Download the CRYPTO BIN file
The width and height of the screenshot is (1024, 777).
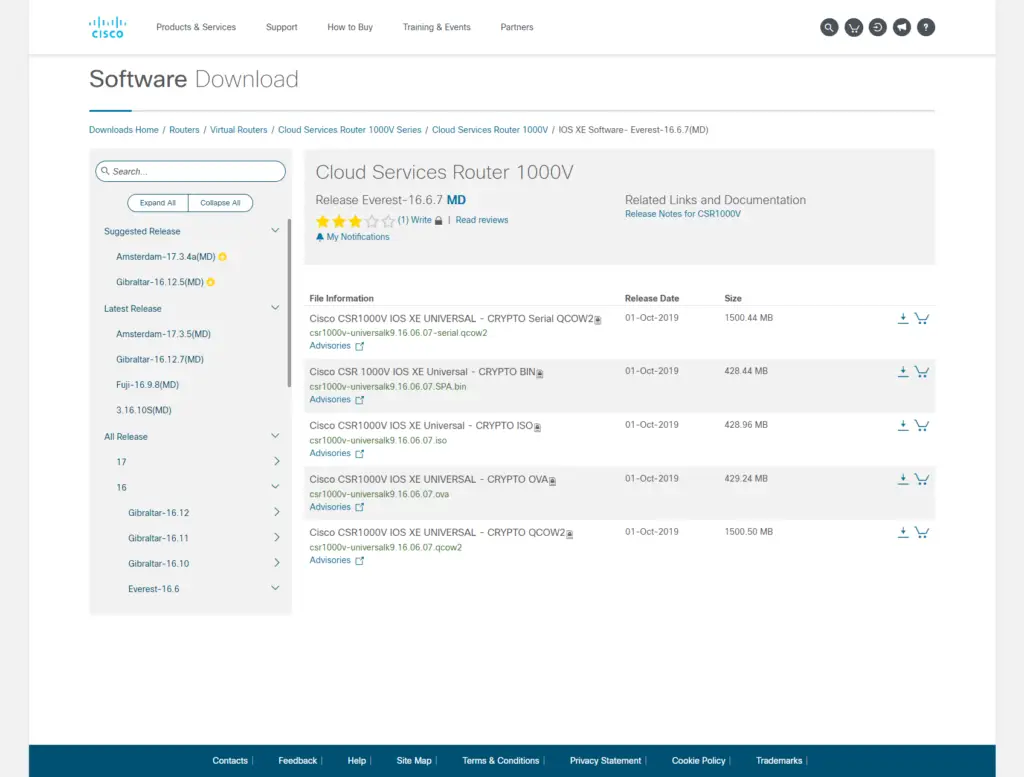(x=903, y=372)
